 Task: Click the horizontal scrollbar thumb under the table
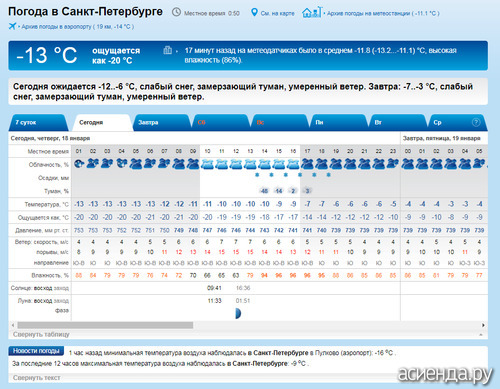tap(105, 325)
